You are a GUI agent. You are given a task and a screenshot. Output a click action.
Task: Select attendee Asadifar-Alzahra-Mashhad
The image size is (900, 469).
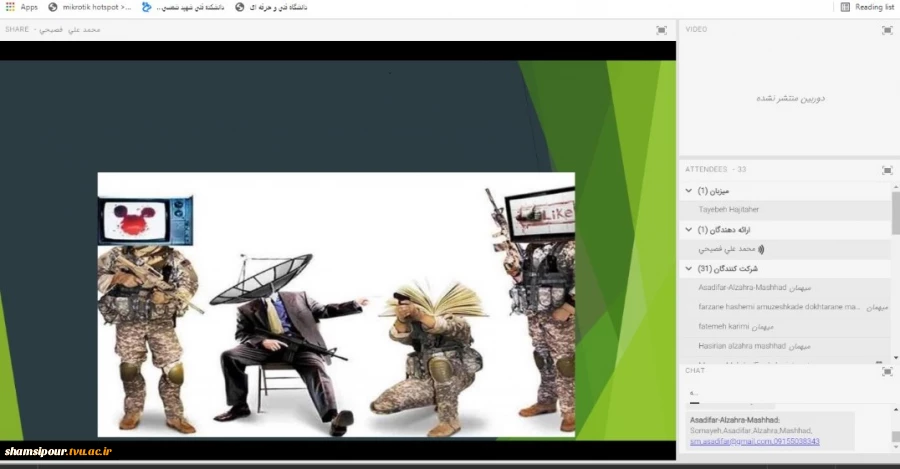785,288
